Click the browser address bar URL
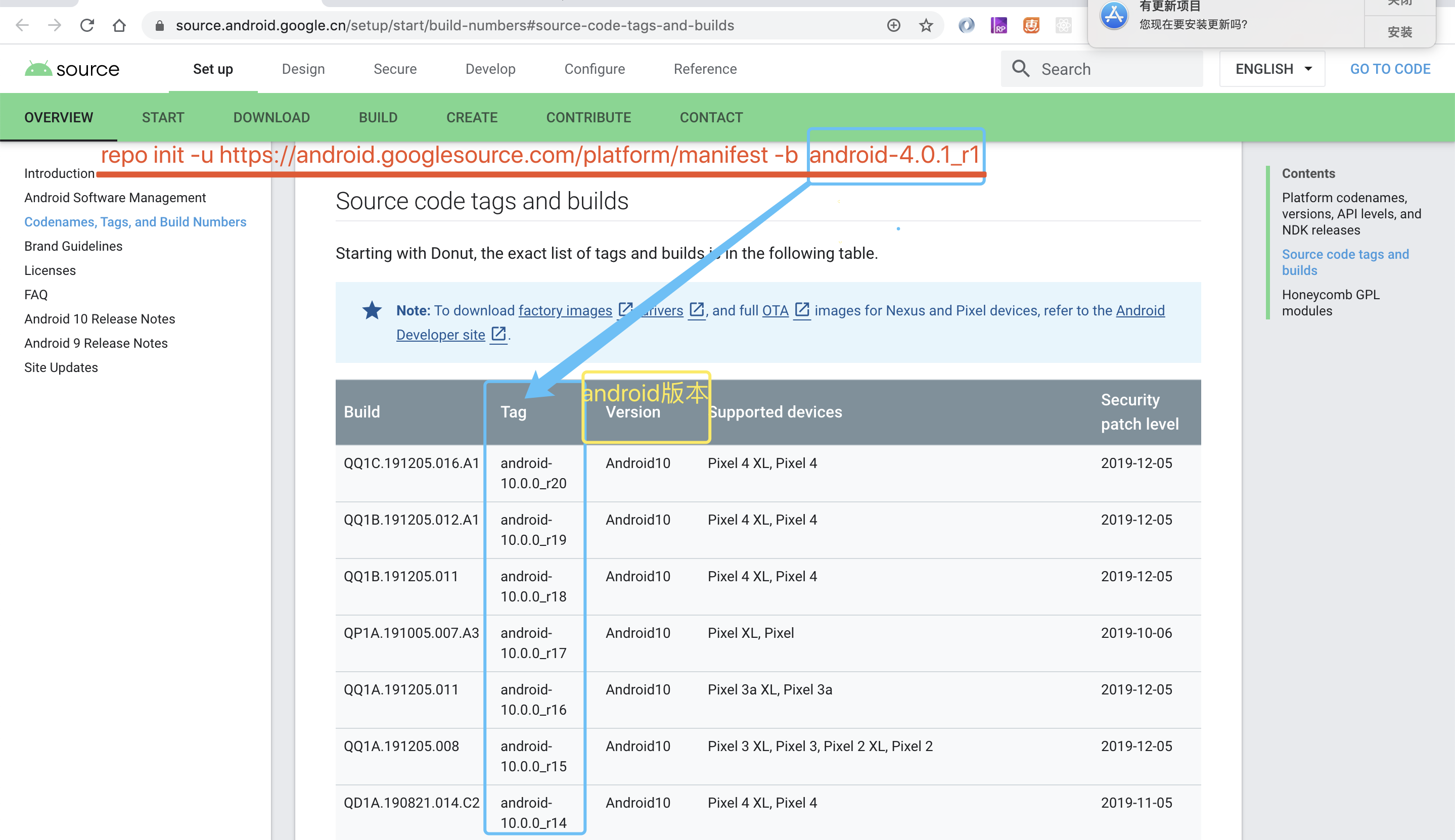 click(454, 25)
